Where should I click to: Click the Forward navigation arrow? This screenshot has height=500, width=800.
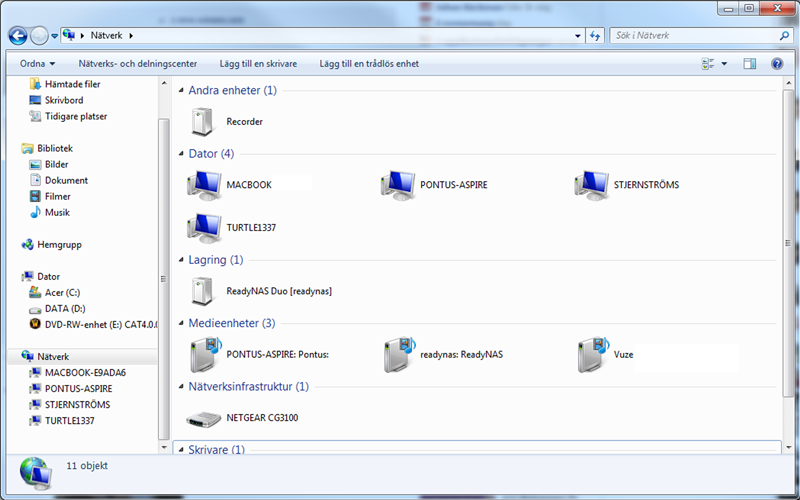click(x=39, y=36)
